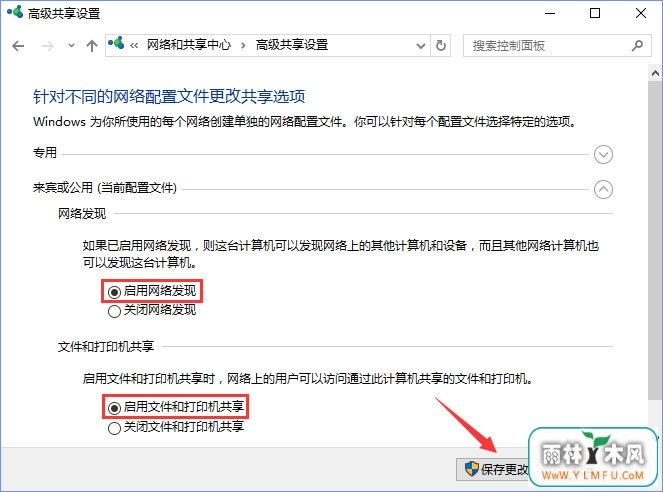Open address bar history dropdown
The image size is (663, 492).
(x=421, y=46)
